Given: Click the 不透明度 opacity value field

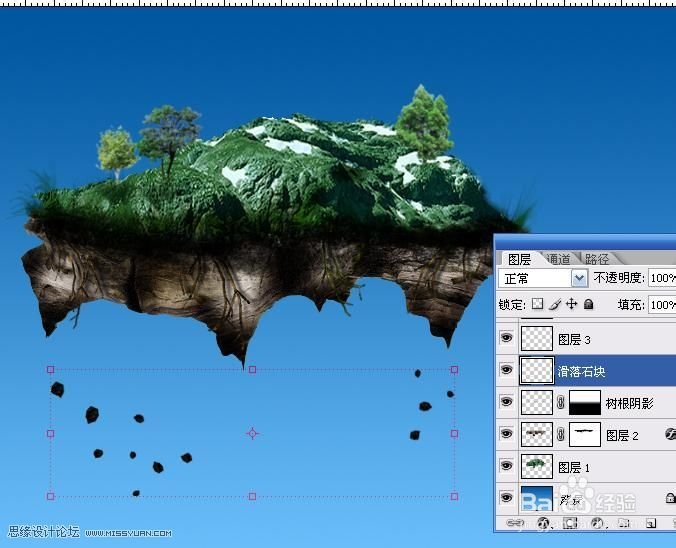Looking at the screenshot, I should point(662,278).
